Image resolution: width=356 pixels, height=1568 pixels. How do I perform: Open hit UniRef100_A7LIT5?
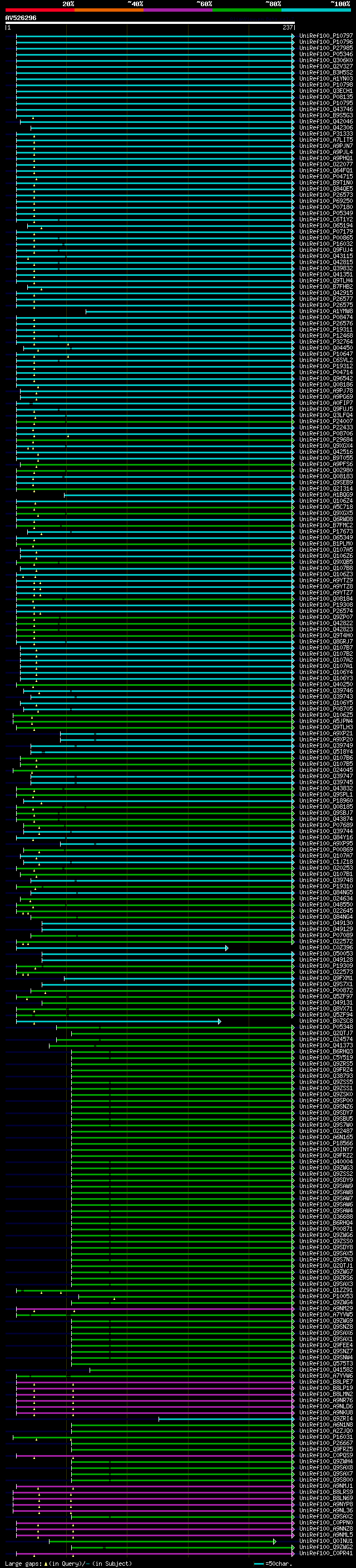[x=325, y=140]
